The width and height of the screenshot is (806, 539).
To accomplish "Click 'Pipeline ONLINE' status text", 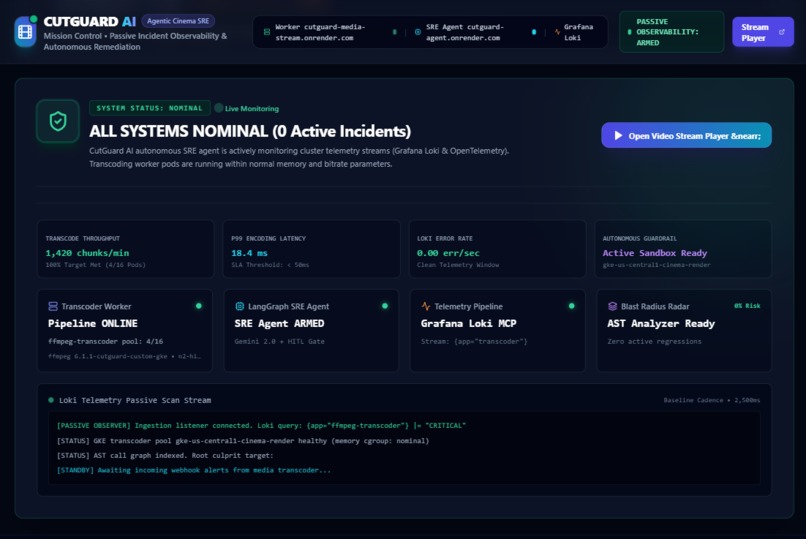I will pyautogui.click(x=93, y=323).
